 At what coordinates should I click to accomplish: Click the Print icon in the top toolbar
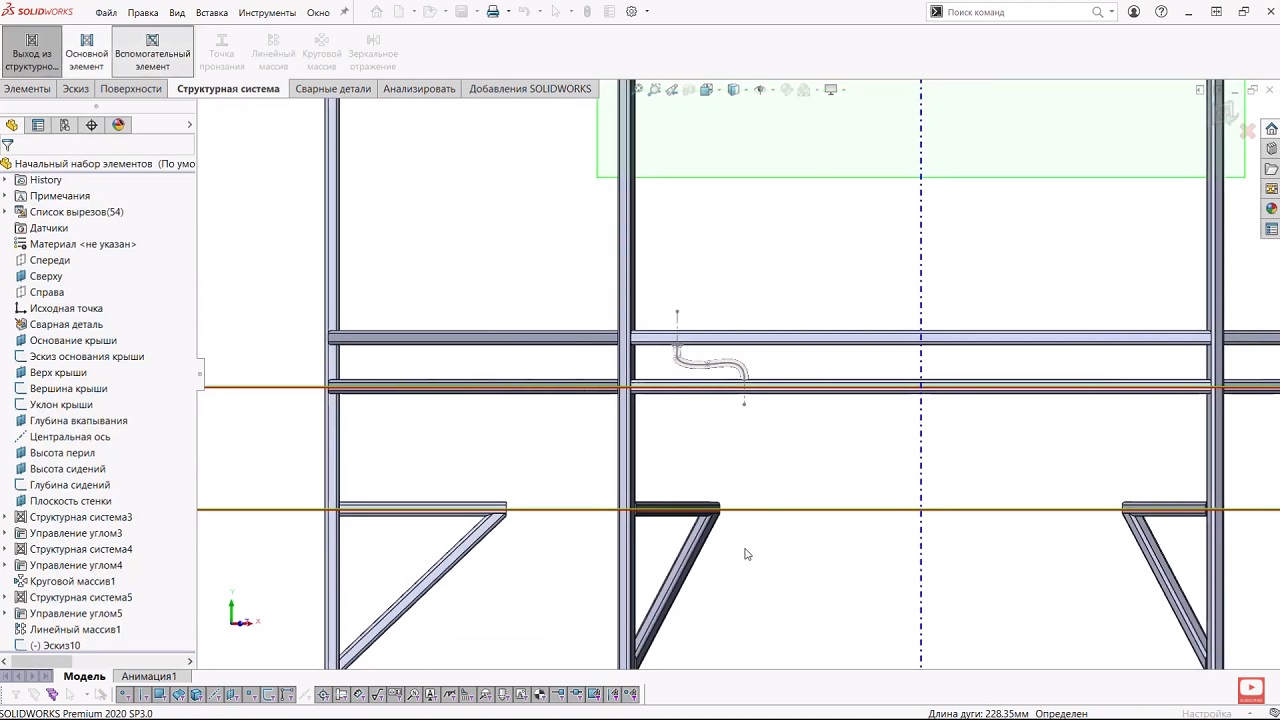click(493, 12)
